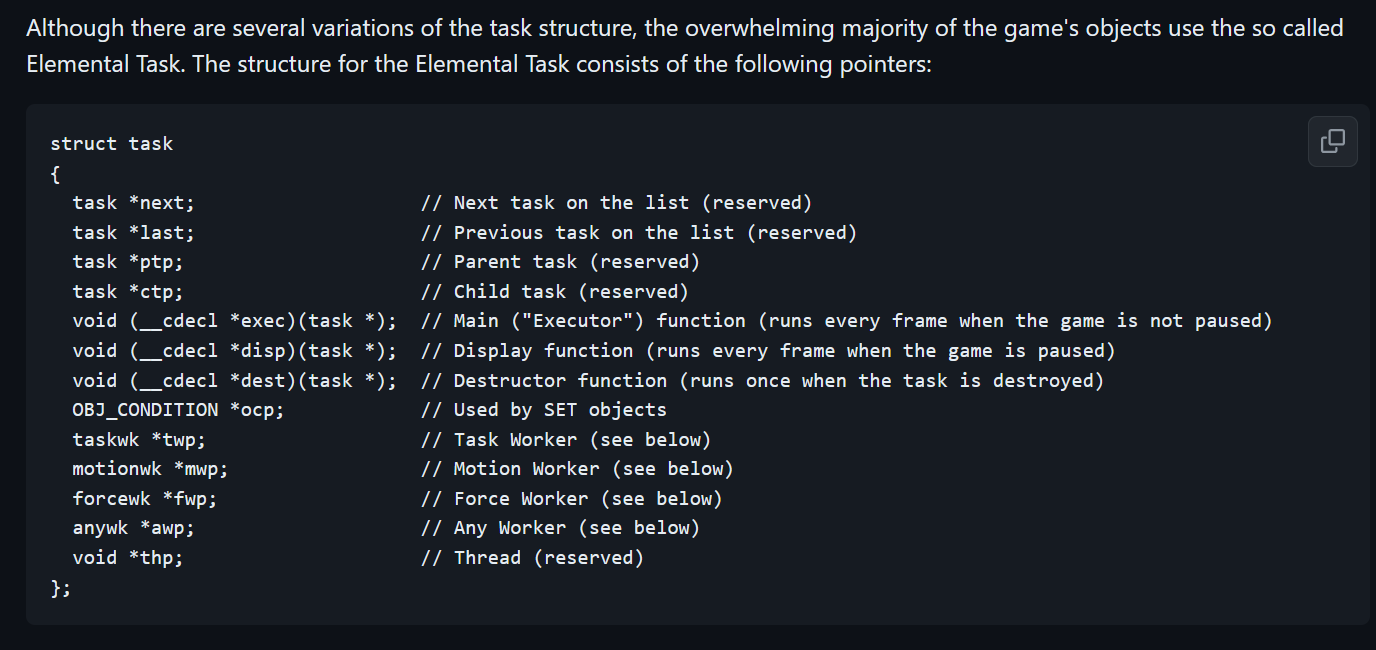The width and height of the screenshot is (1376, 650).
Task: Click the 'forcewk *fwp;' code line
Action: pyautogui.click(x=144, y=499)
